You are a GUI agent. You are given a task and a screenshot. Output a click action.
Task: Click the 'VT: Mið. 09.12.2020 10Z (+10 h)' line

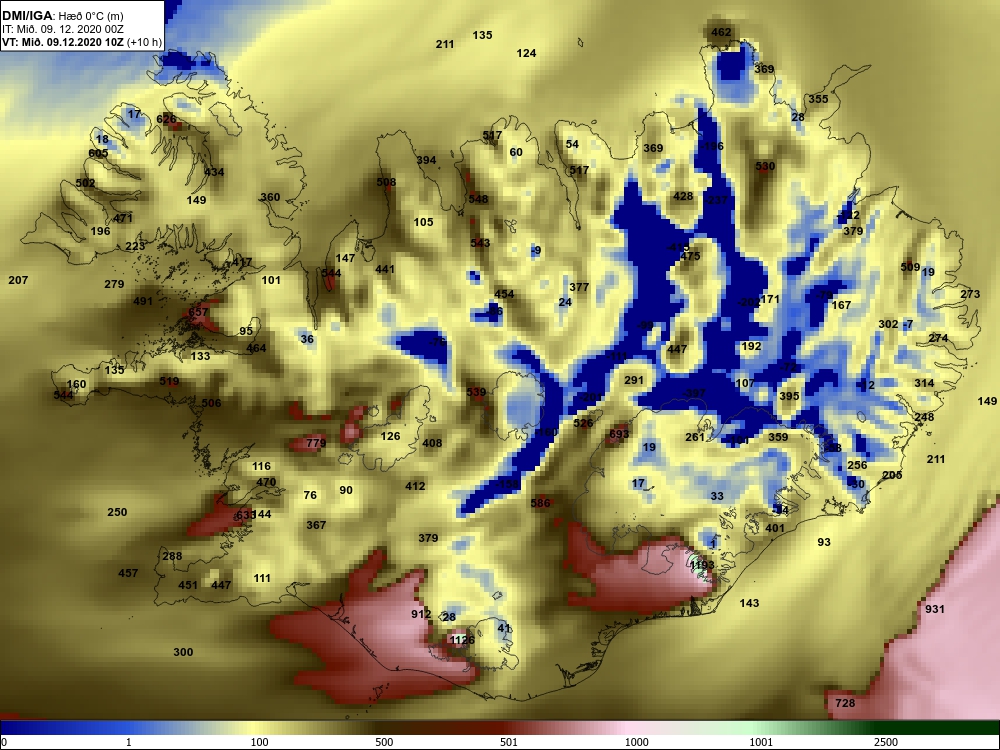[82, 42]
